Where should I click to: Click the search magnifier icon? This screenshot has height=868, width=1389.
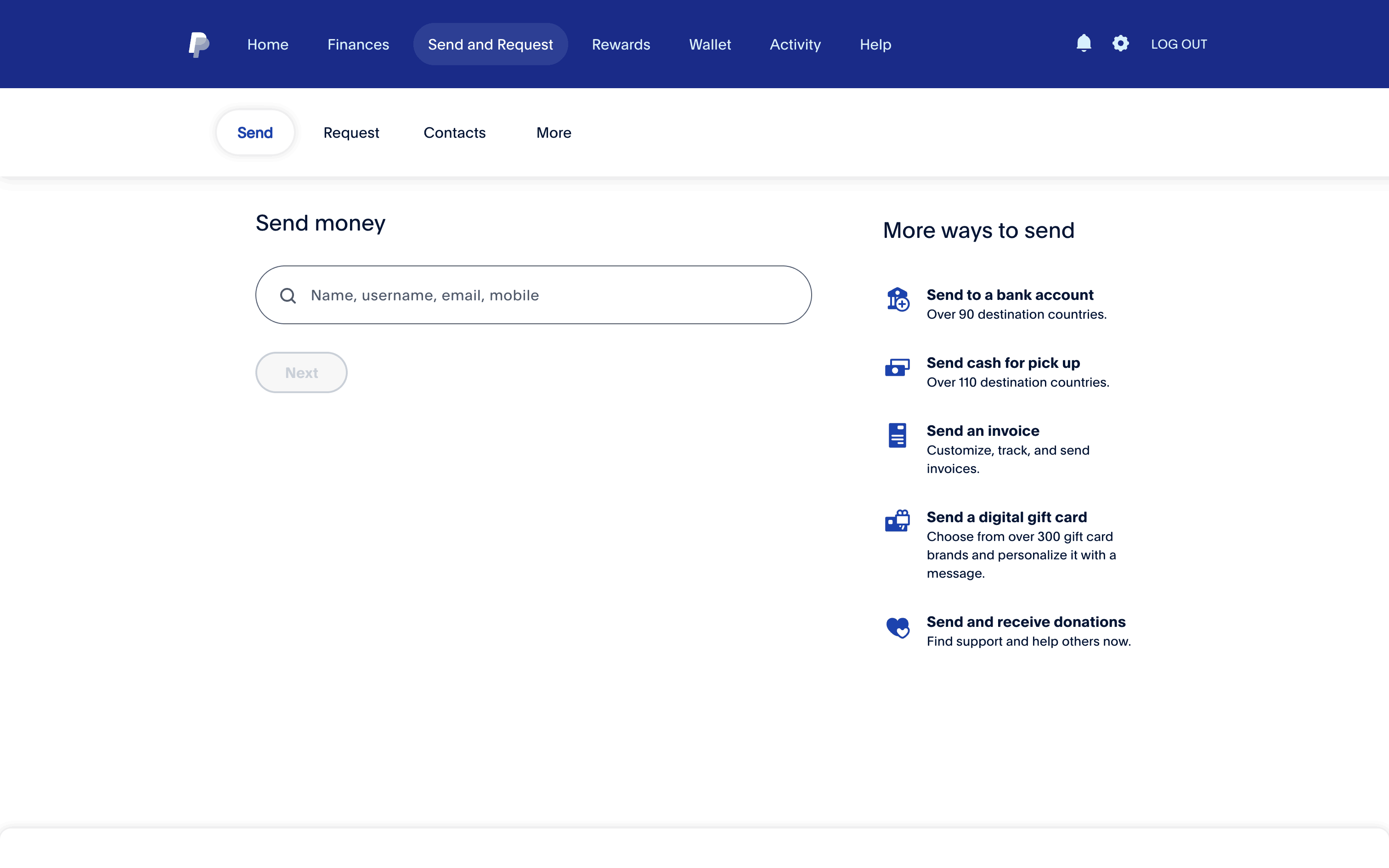288,295
